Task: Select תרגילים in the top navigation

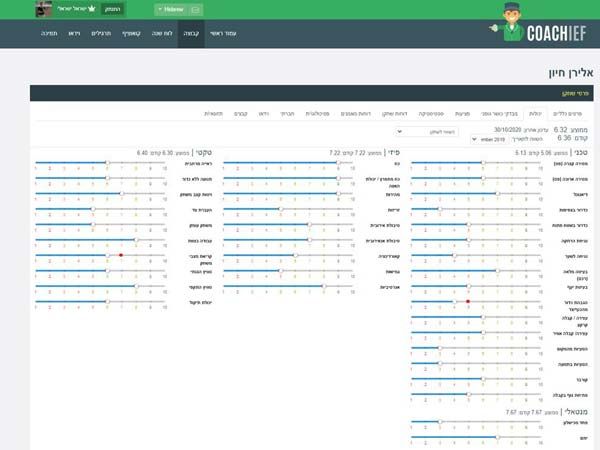Action: [101, 34]
